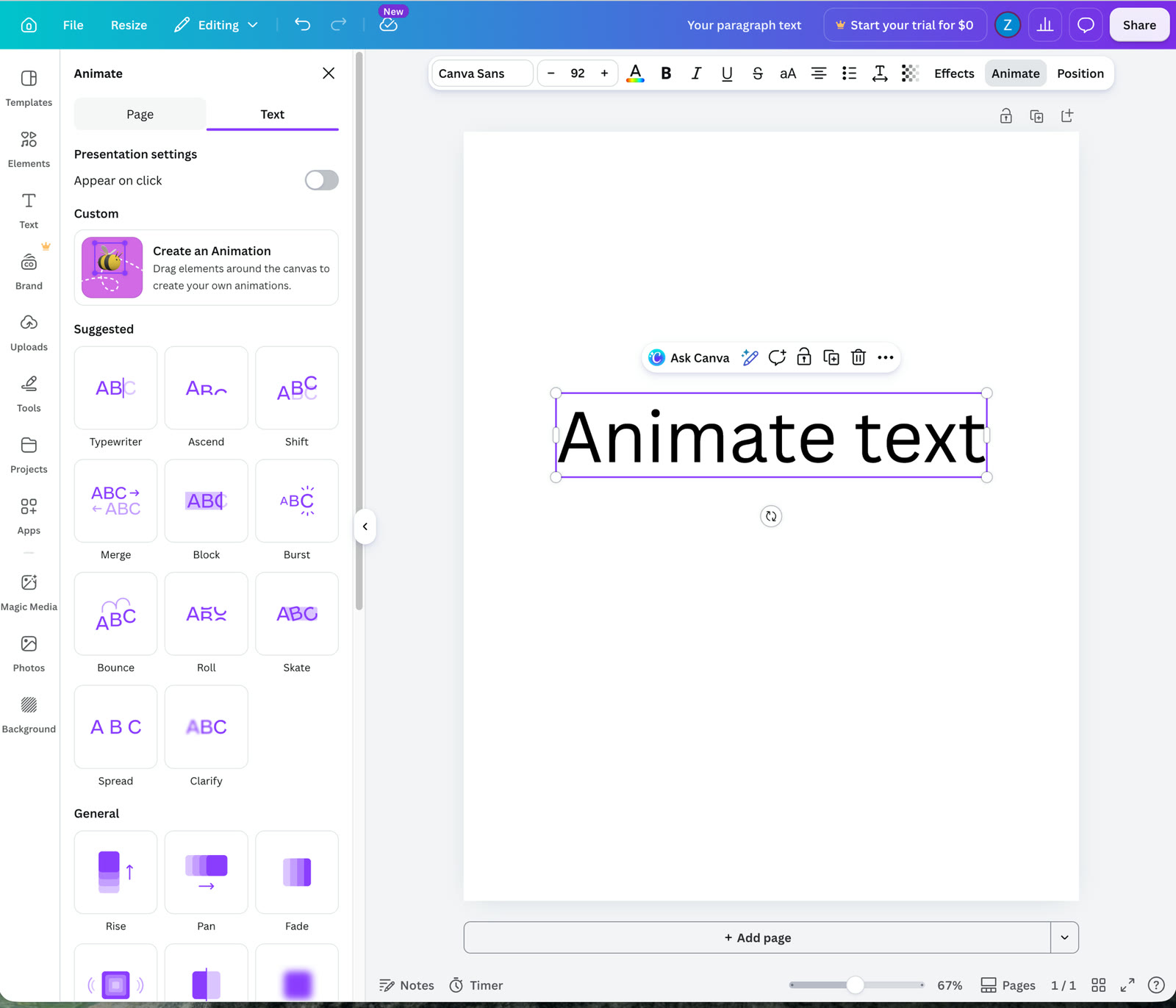Open the insights chart icon

pyautogui.click(x=1045, y=25)
